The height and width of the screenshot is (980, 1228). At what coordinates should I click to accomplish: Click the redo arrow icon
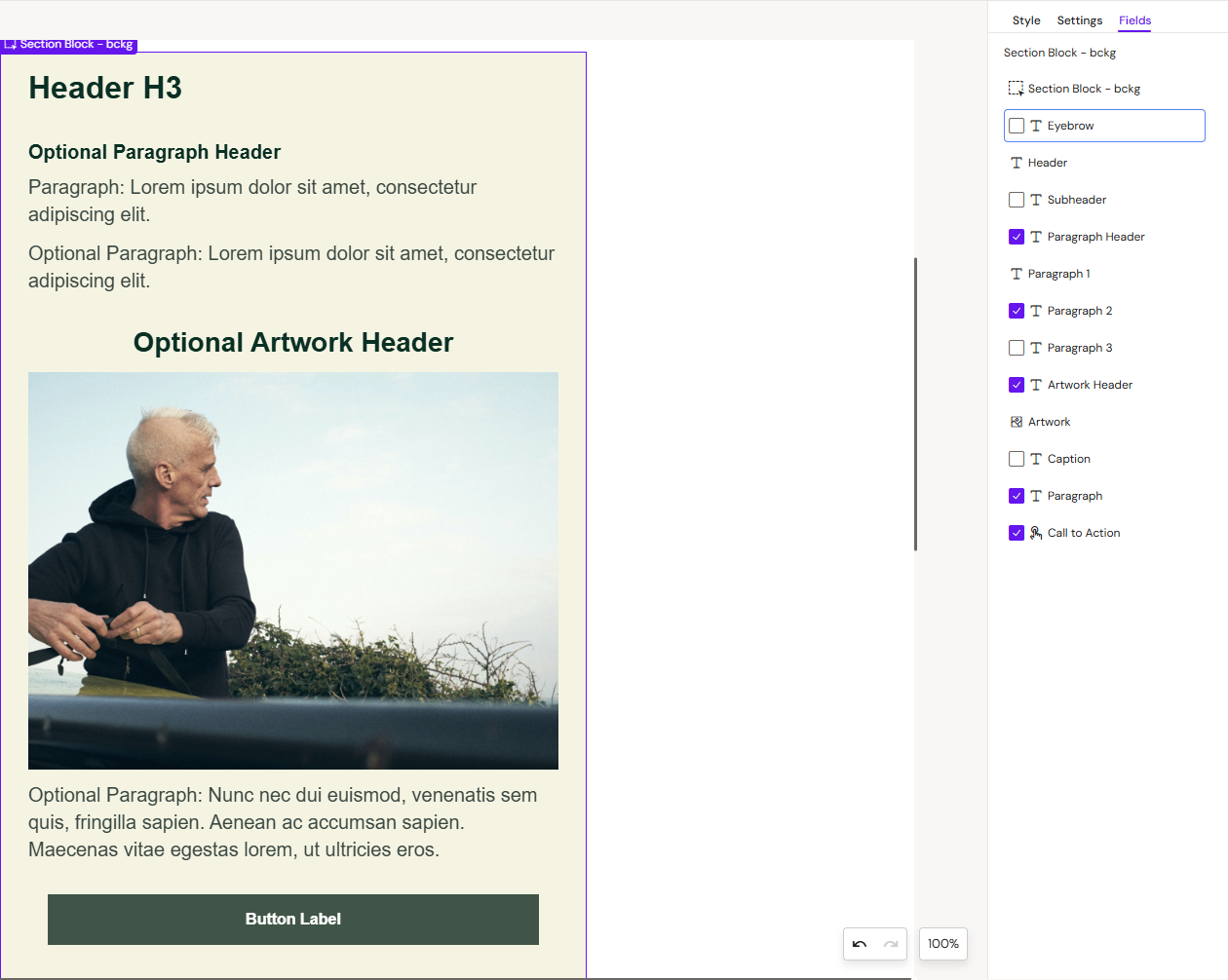891,944
